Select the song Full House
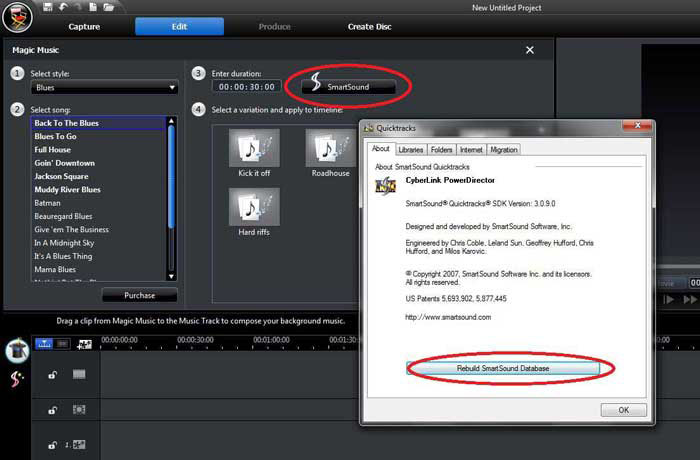Viewport: 700px width, 460px height. (98, 150)
